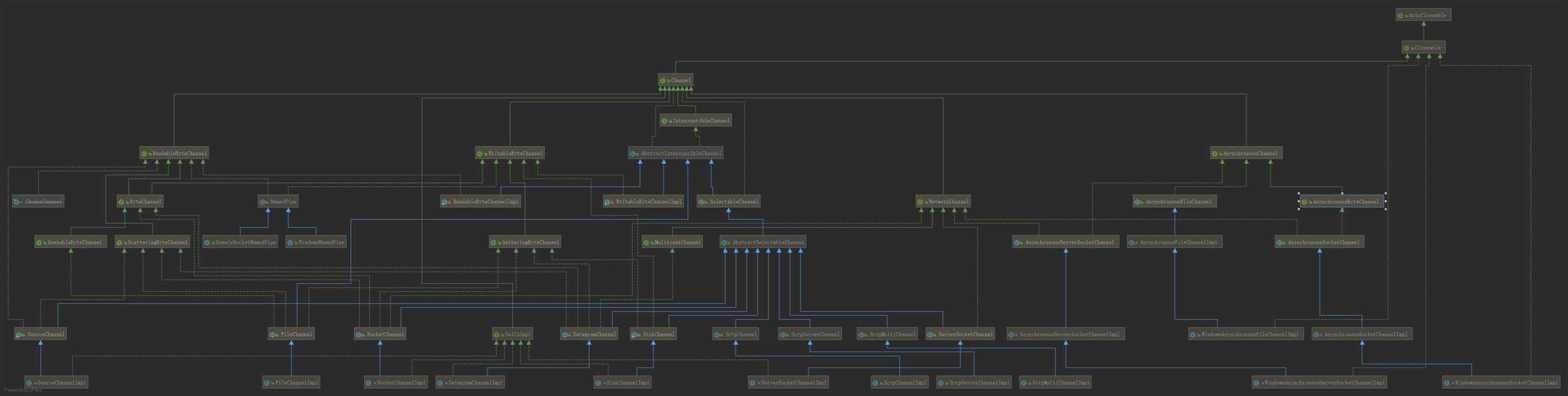Click the MulticastChannel interface icon
This screenshot has width=1568, height=396.
[646, 243]
